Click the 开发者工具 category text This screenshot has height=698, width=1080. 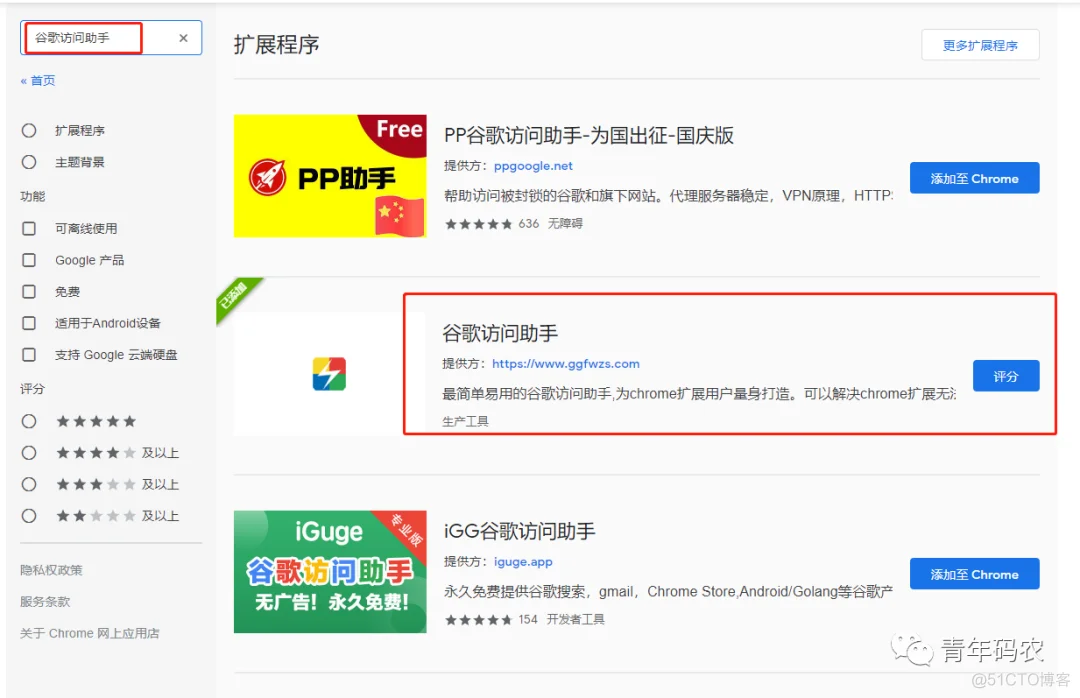[x=576, y=619]
